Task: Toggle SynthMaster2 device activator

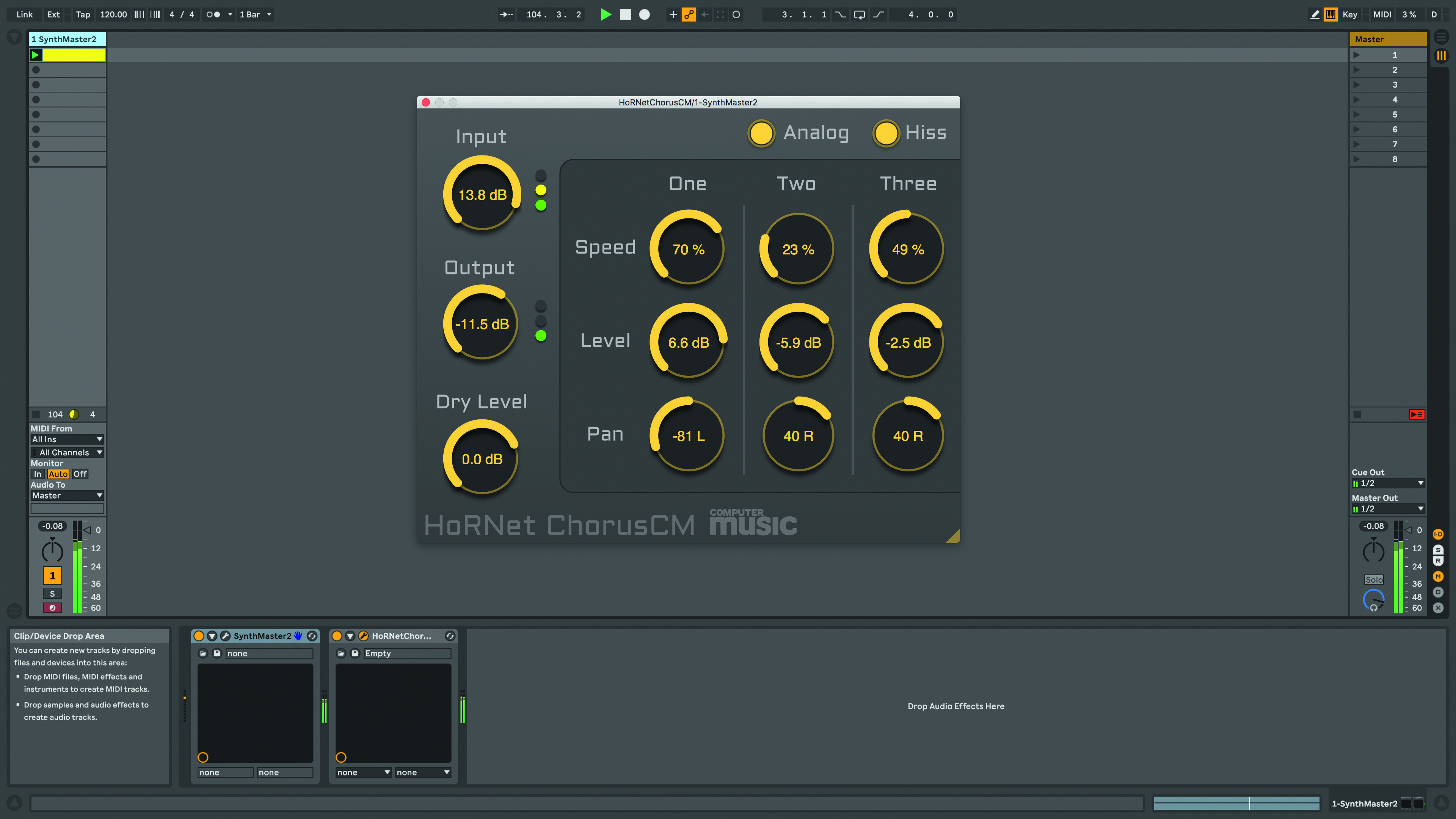Action: pyautogui.click(x=199, y=636)
